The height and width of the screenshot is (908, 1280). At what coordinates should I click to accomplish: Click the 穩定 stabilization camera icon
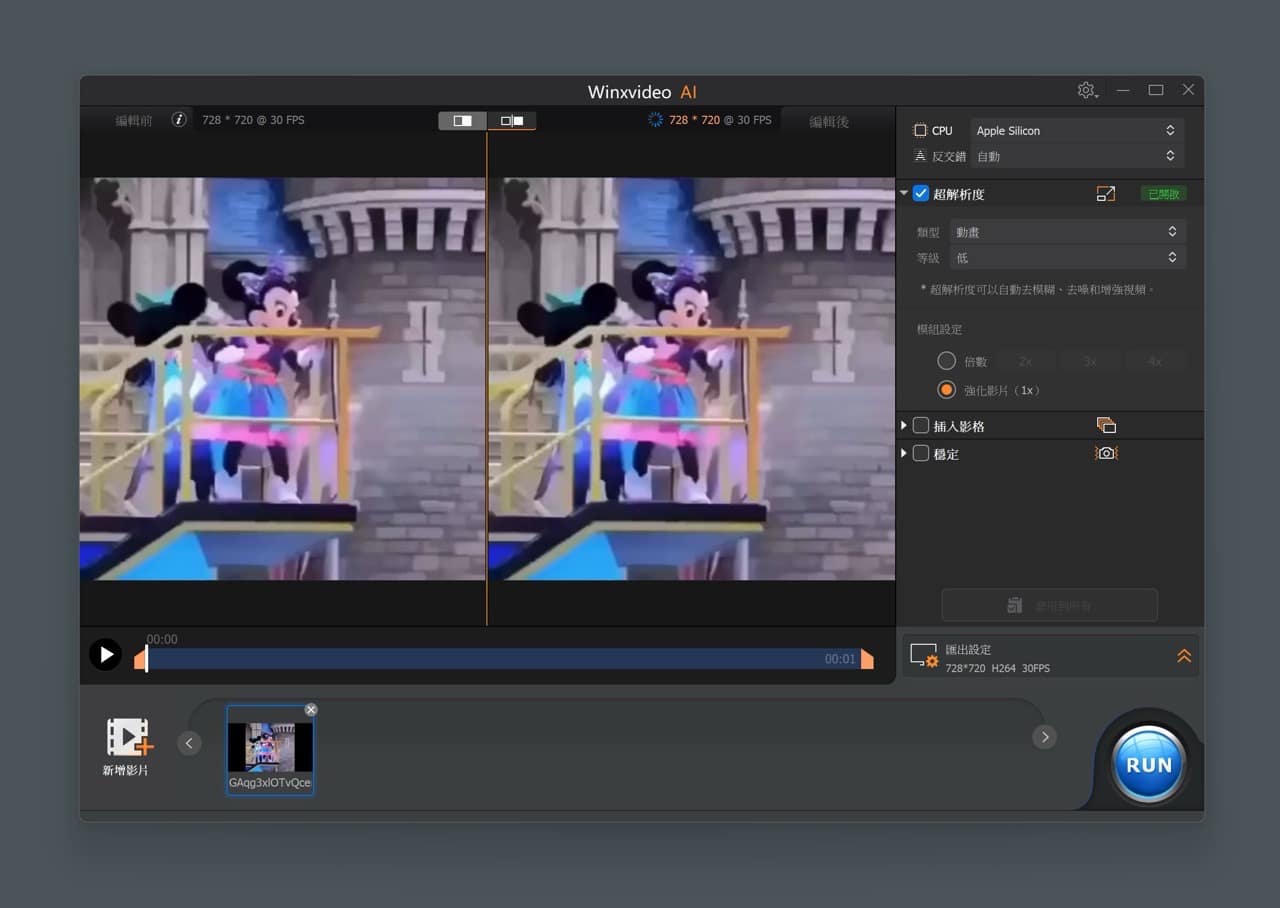coord(1106,453)
